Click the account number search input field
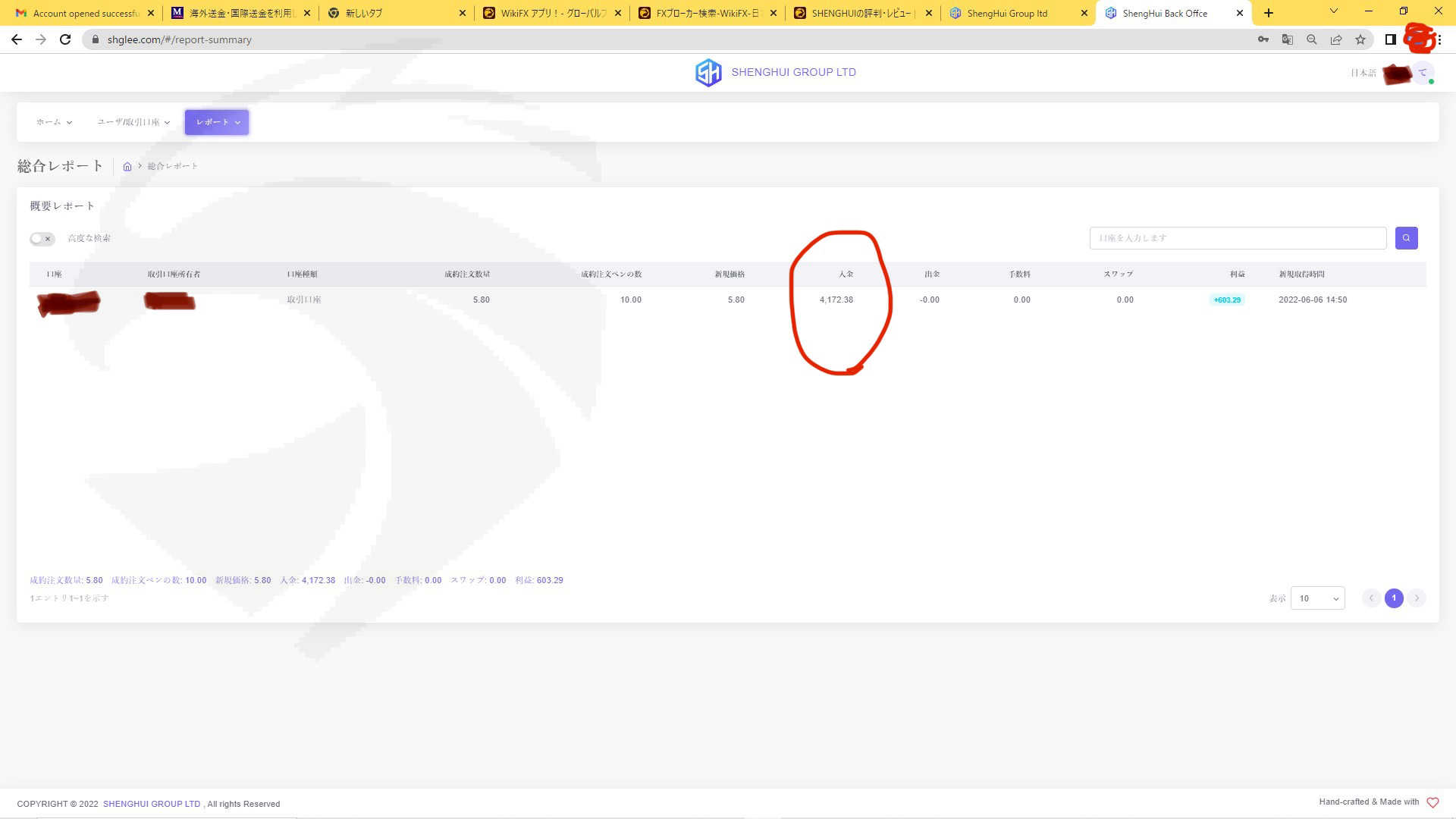 (1238, 238)
